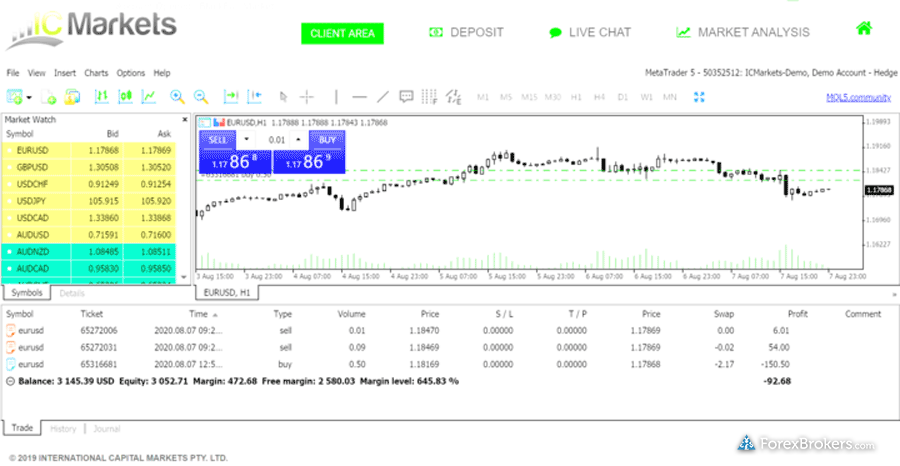Open the objects list tool icon
900x466 pixels.
(x=453, y=97)
